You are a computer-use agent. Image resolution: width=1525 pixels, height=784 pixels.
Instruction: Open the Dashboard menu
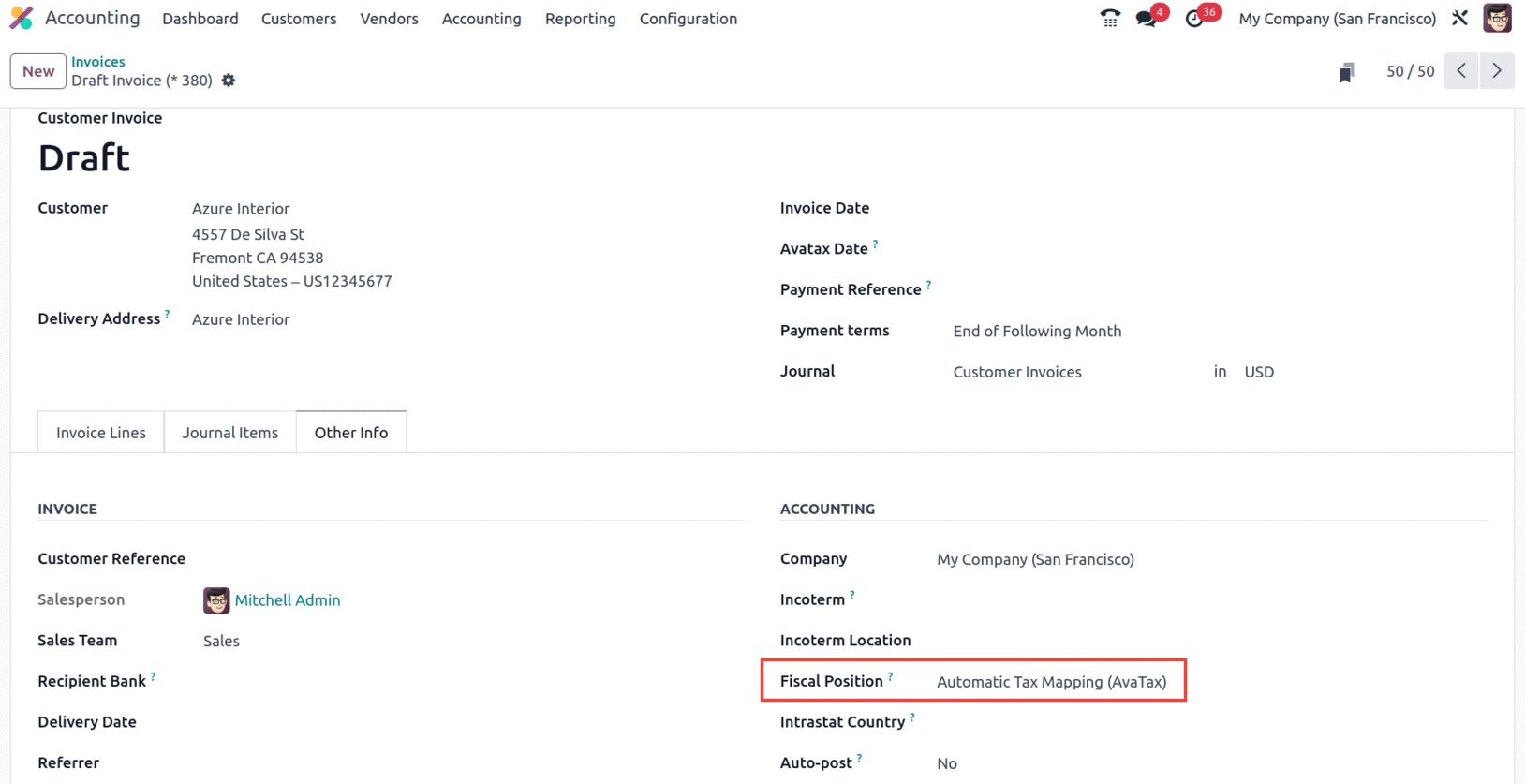(200, 19)
